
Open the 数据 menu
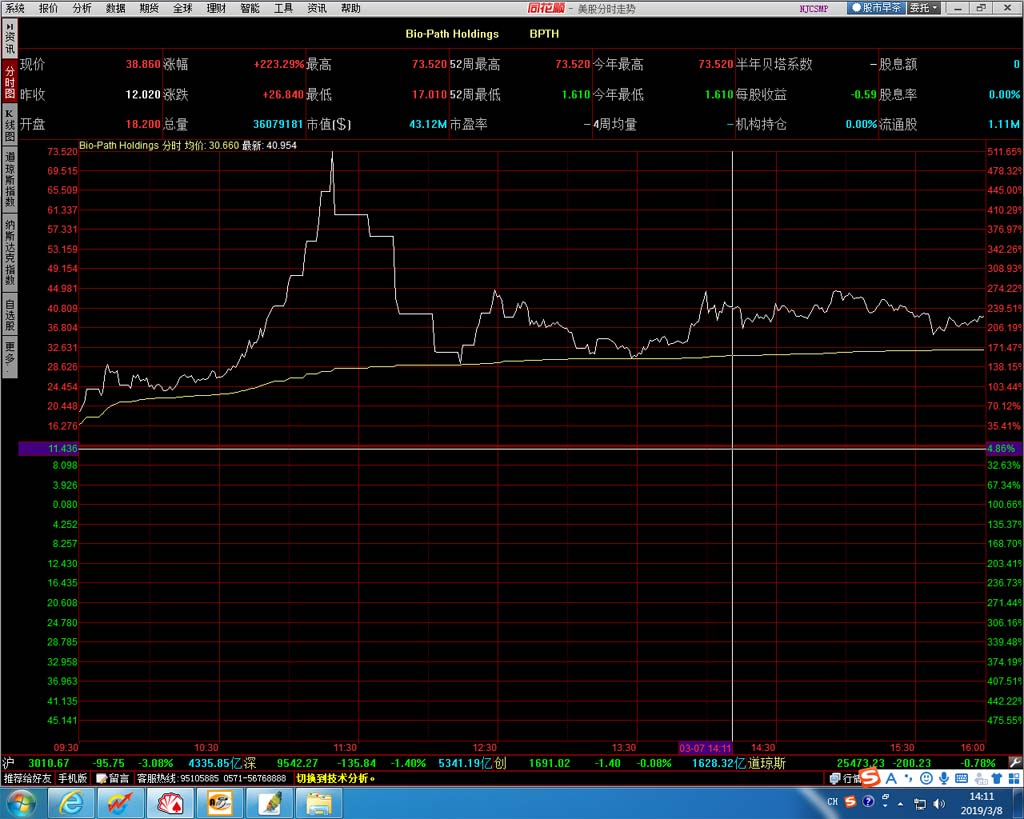(116, 8)
